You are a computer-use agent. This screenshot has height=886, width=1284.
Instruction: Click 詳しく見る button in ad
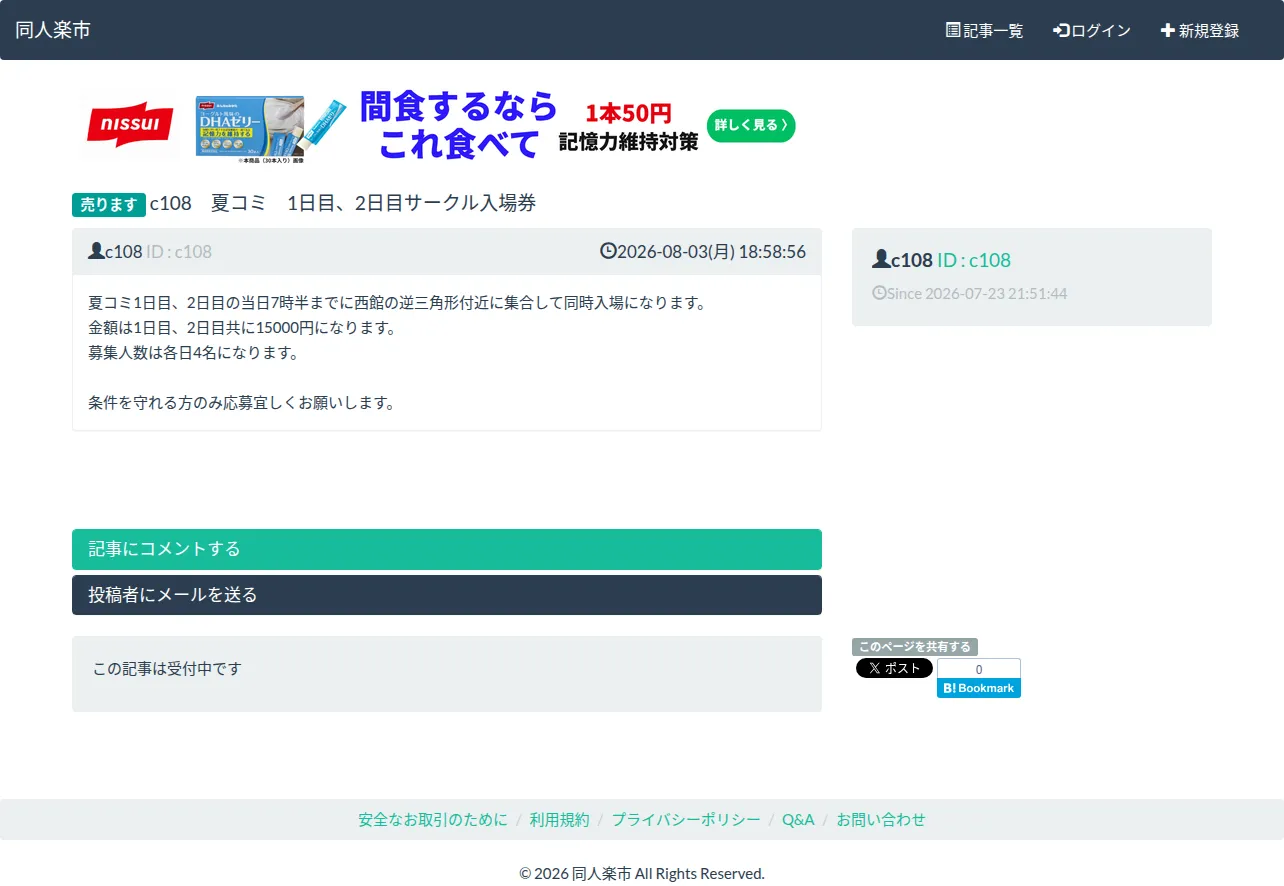(x=751, y=125)
